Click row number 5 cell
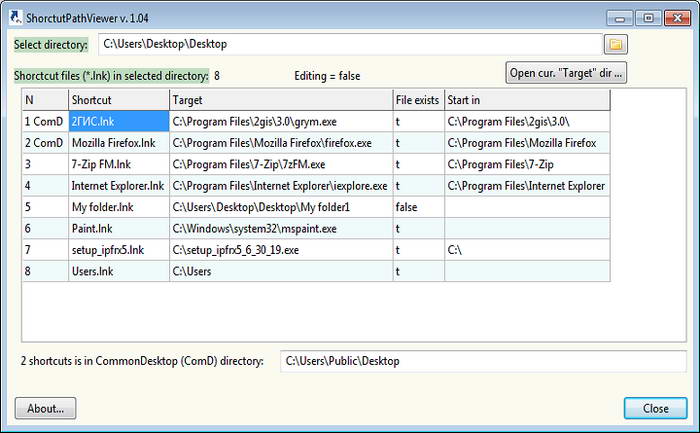The width and height of the screenshot is (700, 433). click(x=45, y=207)
